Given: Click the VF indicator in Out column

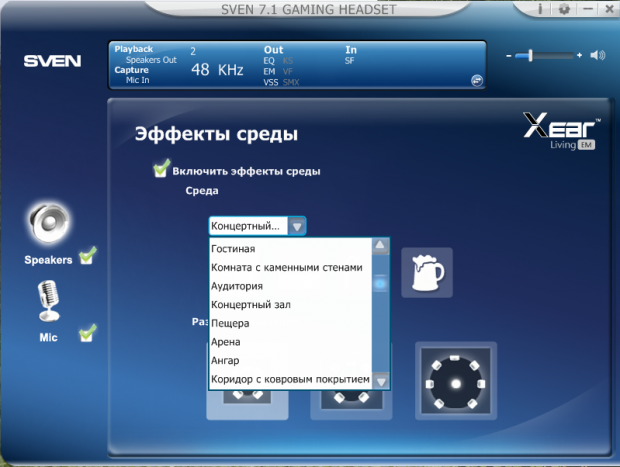Looking at the screenshot, I should tap(287, 72).
